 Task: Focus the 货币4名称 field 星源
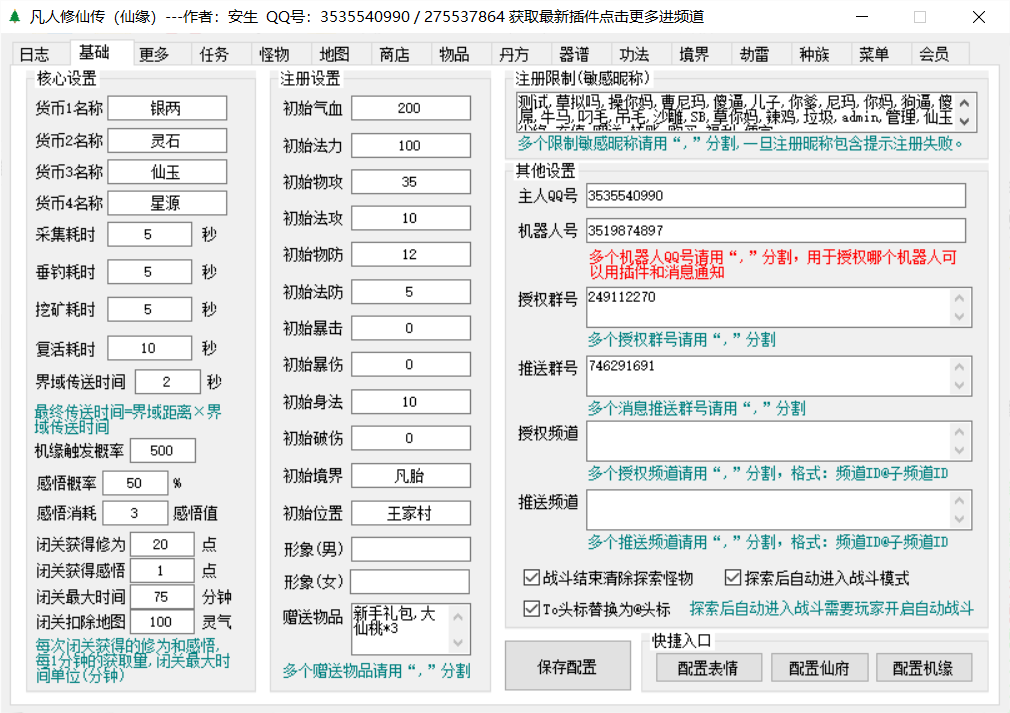point(167,203)
